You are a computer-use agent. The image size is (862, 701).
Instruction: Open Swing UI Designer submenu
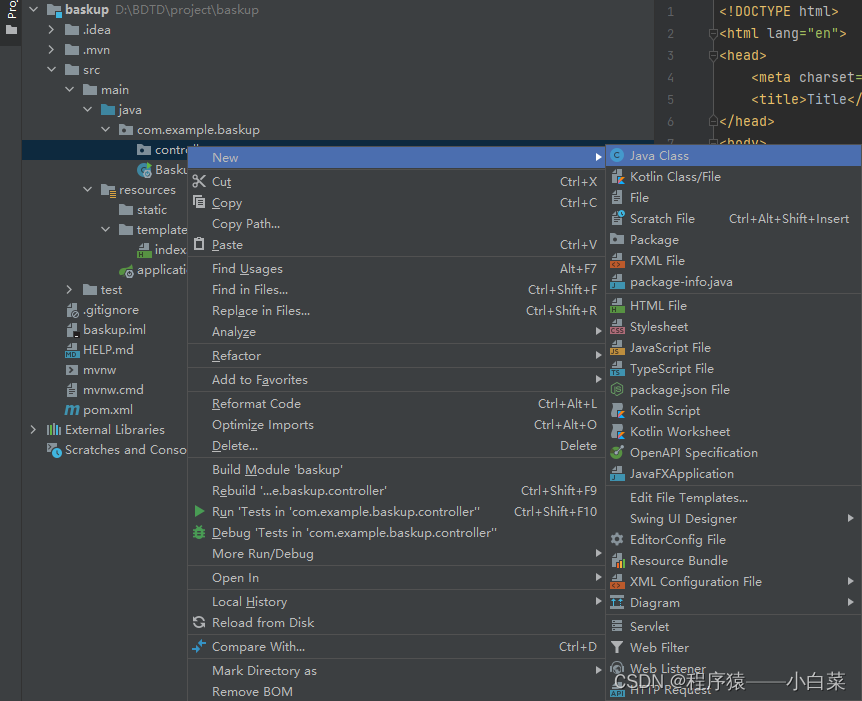point(733,518)
